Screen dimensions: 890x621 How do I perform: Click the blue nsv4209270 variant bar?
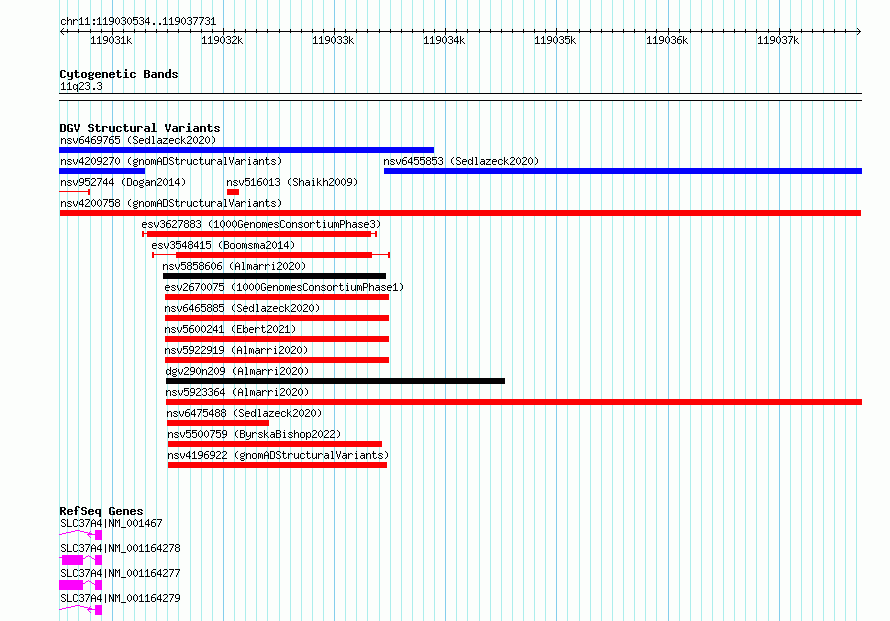point(102,171)
